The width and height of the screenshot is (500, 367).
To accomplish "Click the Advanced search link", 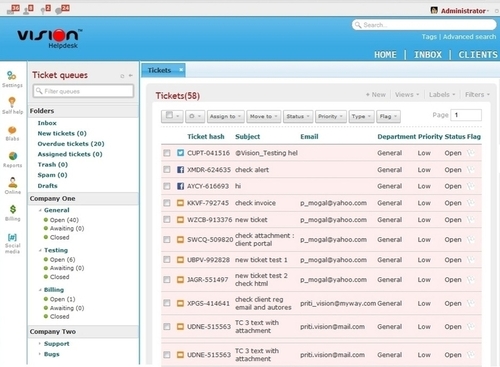I will [469, 37].
